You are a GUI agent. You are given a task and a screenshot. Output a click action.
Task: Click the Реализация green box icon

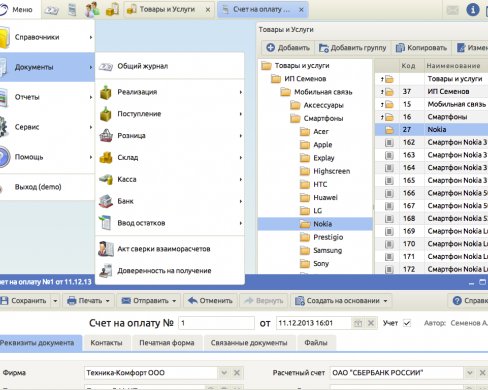(106, 92)
